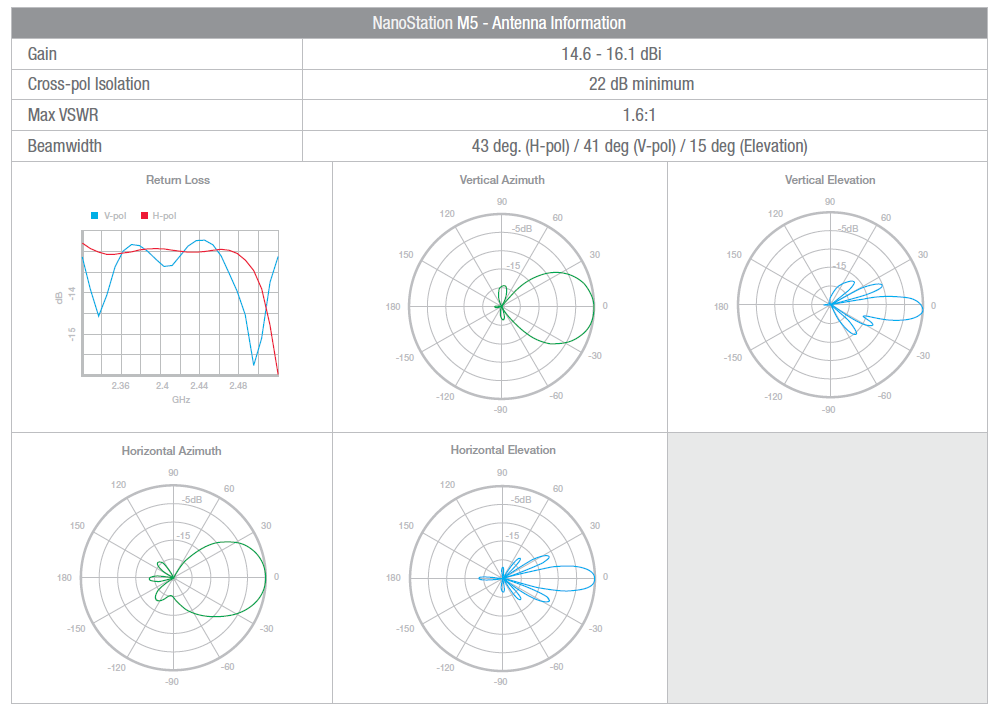Select the 'Beamwidth' row label
This screenshot has width=997, height=713.
[x=64, y=146]
